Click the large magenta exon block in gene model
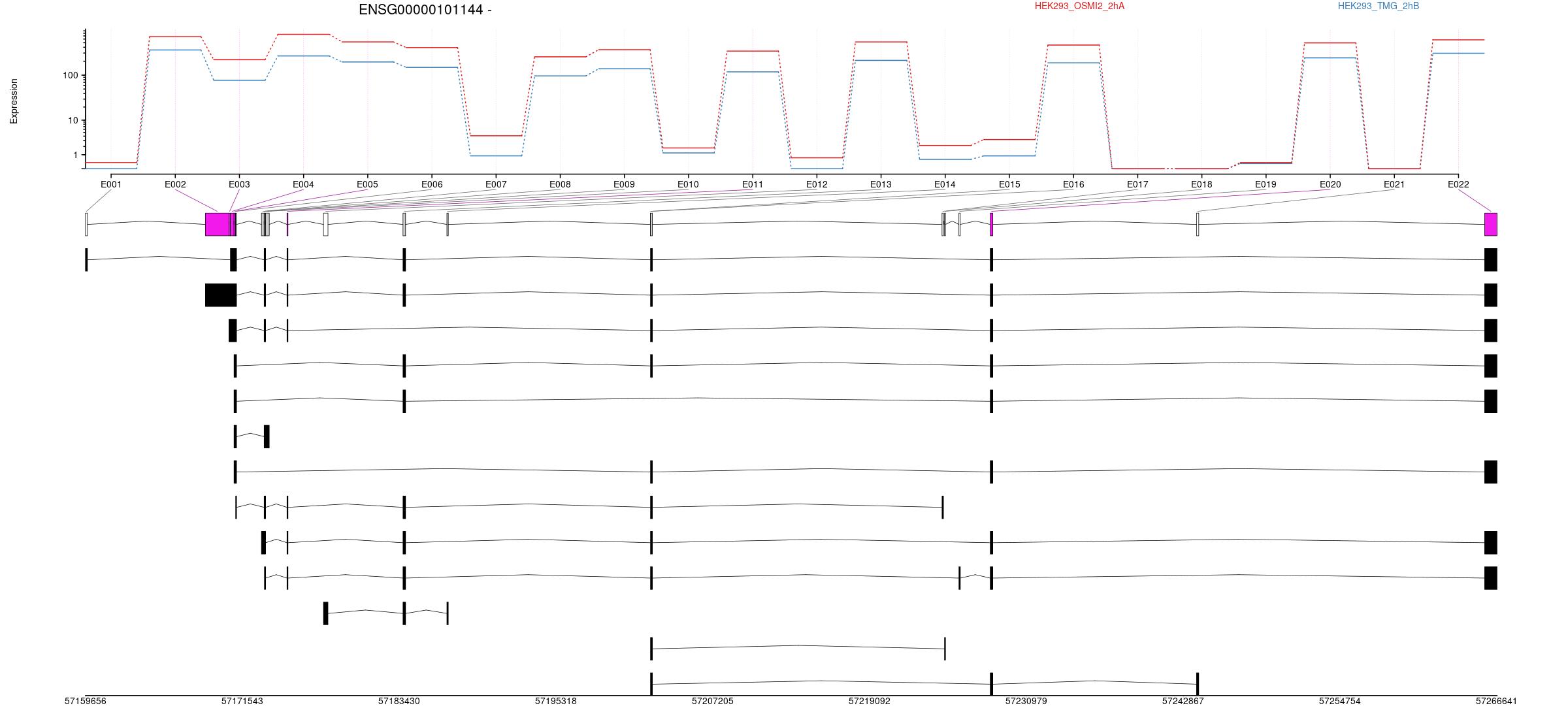 (217, 224)
